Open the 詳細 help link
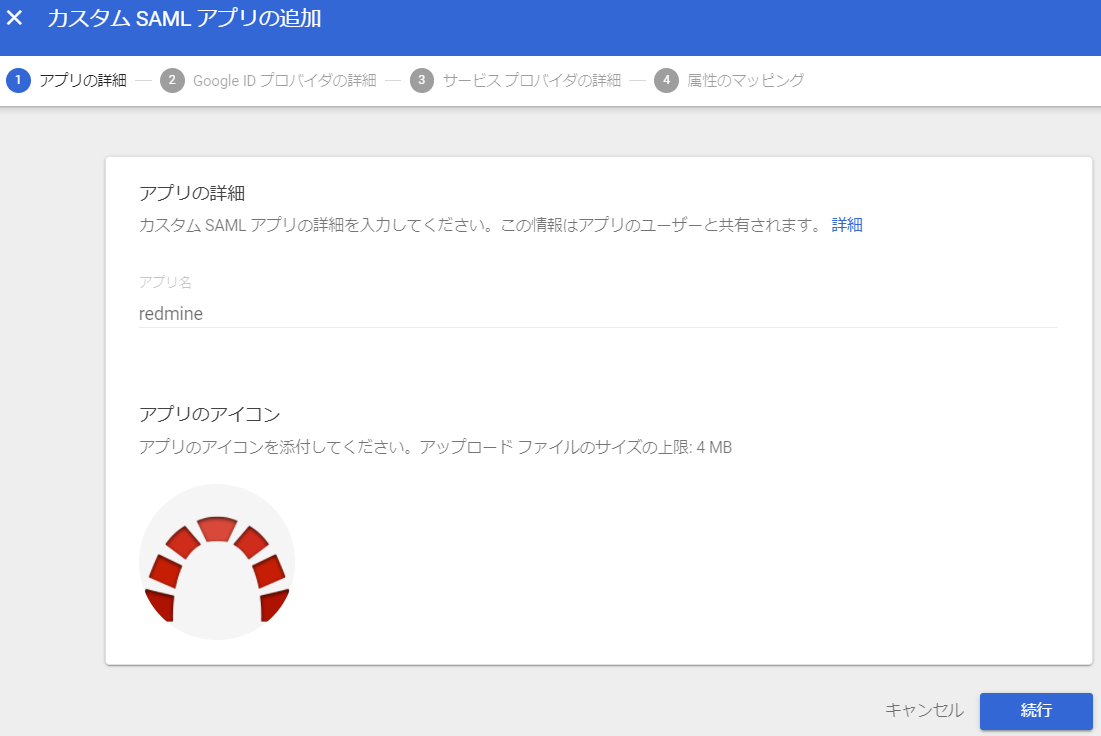This screenshot has height=736, width=1101. [847, 225]
